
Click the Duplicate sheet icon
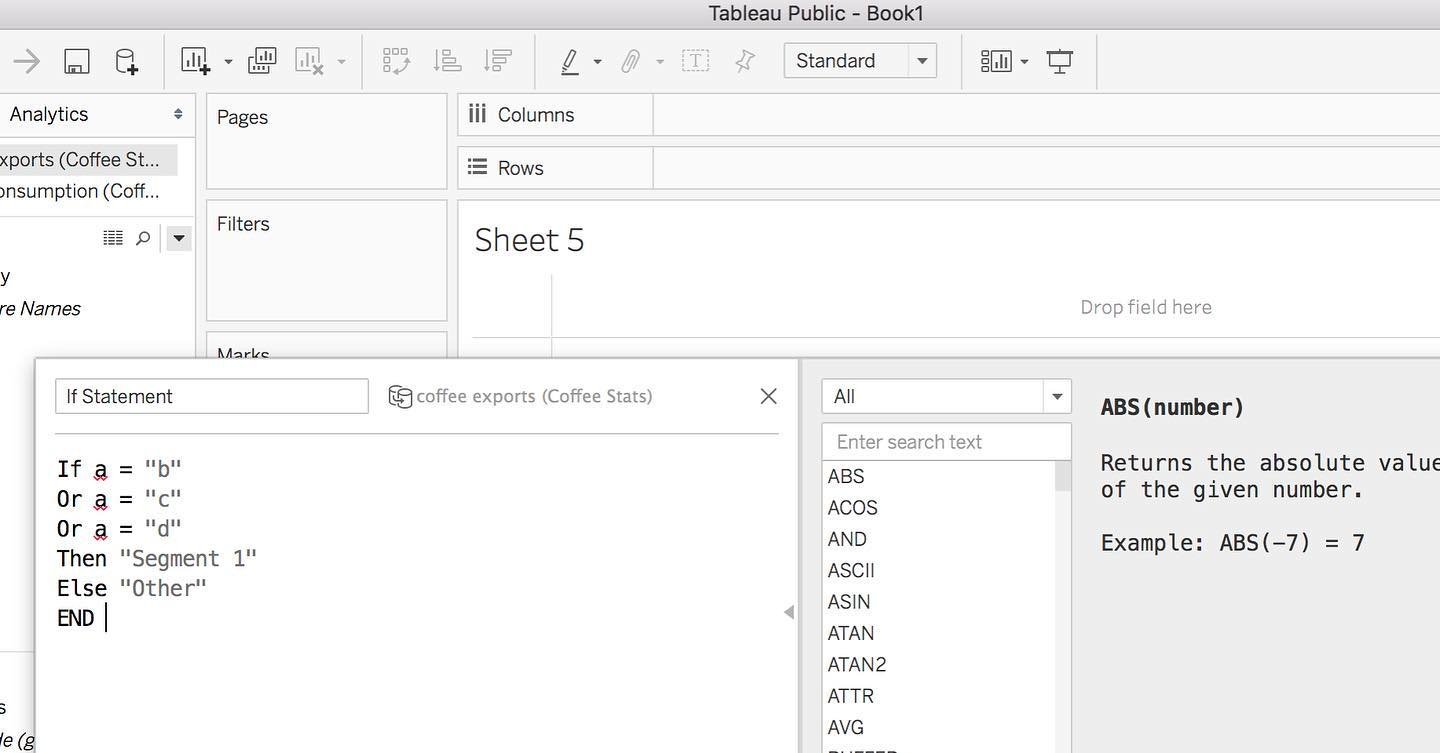[x=262, y=61]
